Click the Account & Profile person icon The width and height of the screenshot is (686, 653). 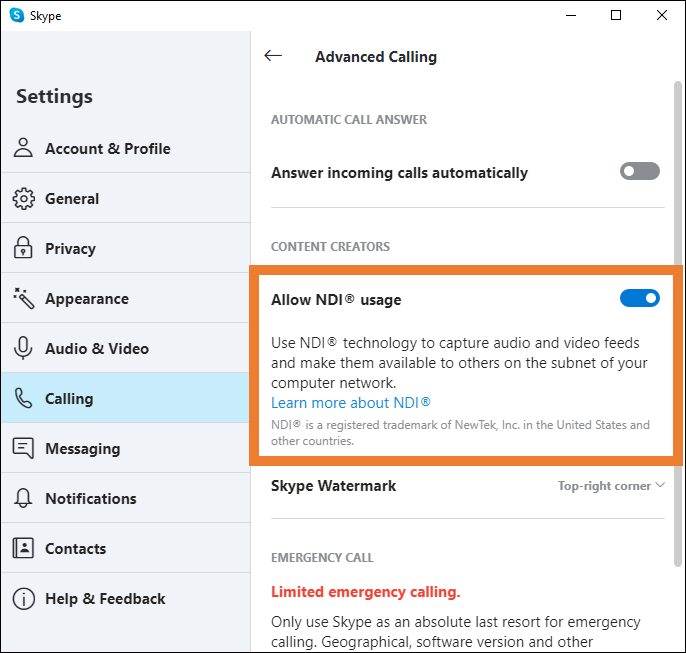(23, 148)
